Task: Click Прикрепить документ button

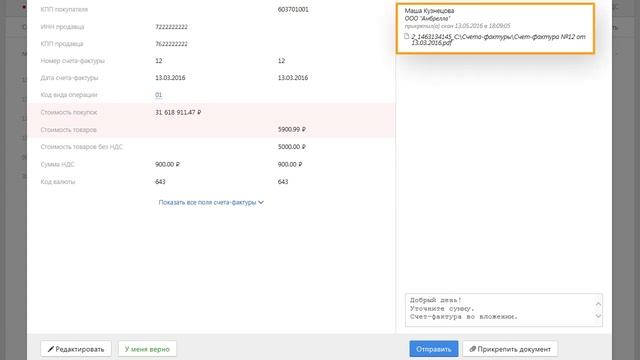Action: [x=510, y=349]
